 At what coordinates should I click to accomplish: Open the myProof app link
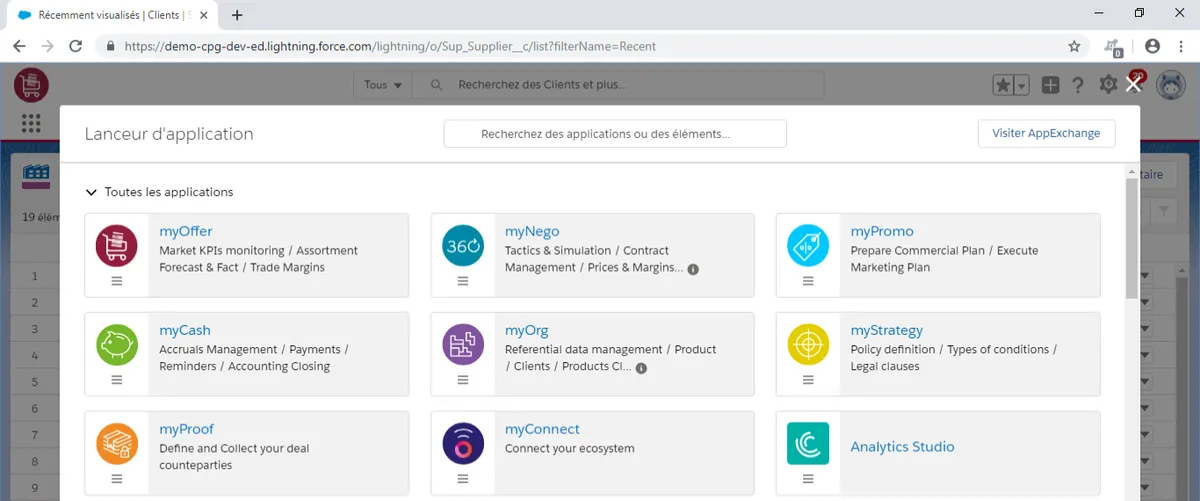point(187,429)
